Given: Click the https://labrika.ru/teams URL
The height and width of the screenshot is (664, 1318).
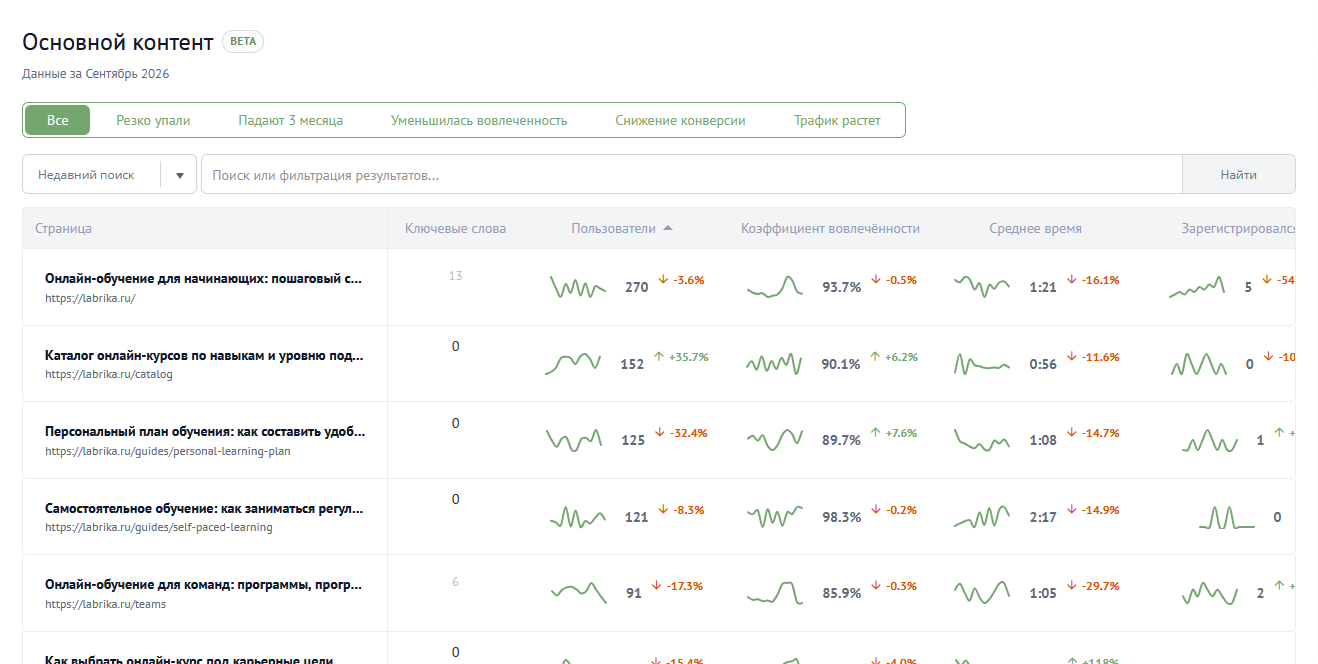Looking at the screenshot, I should tap(106, 604).
